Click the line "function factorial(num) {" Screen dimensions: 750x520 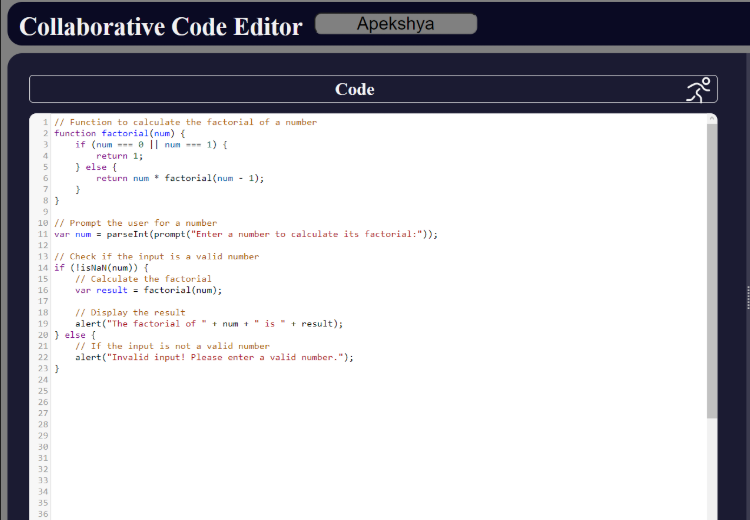pyautogui.click(x=120, y=133)
